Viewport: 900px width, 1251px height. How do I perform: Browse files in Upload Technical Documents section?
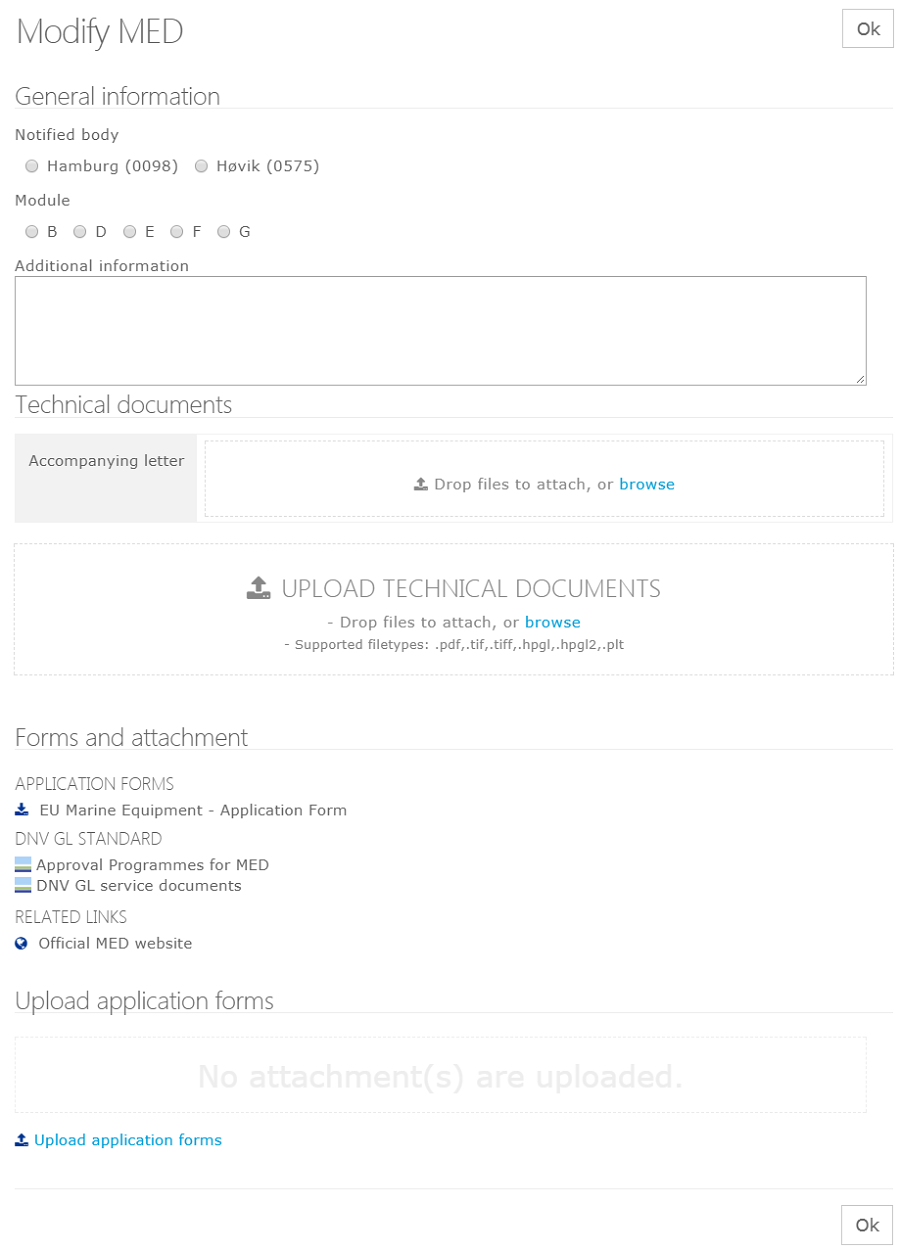point(552,622)
